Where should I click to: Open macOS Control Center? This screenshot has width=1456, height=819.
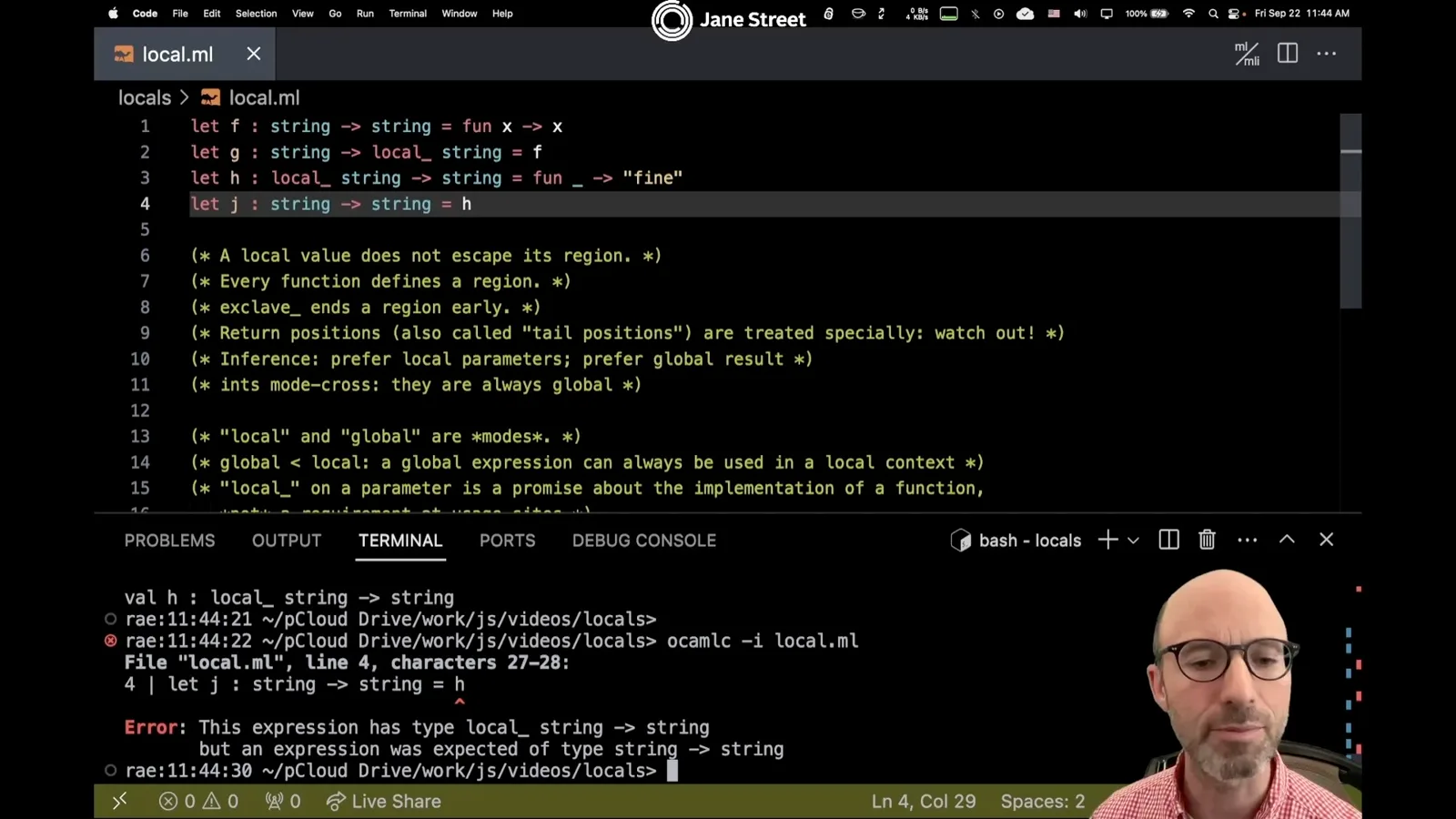click(1234, 14)
